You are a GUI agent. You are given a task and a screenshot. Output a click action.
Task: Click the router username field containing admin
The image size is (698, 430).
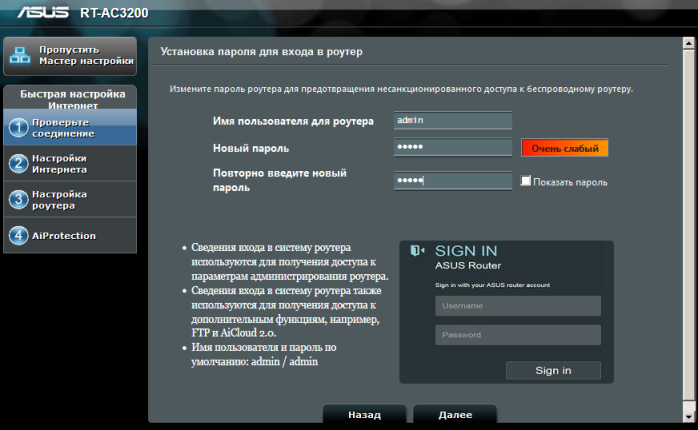pos(453,120)
